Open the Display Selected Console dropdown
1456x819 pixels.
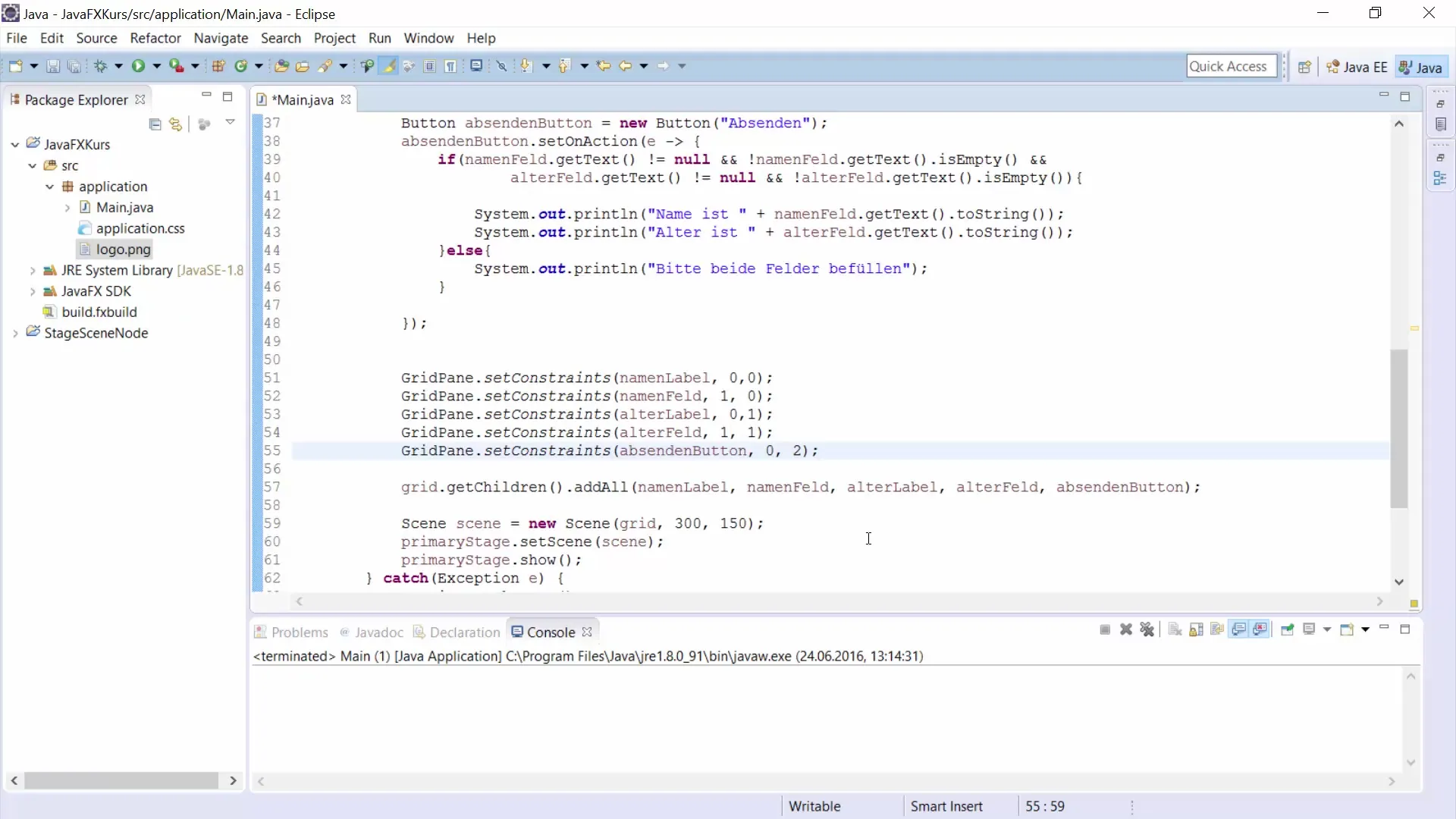pyautogui.click(x=1327, y=629)
